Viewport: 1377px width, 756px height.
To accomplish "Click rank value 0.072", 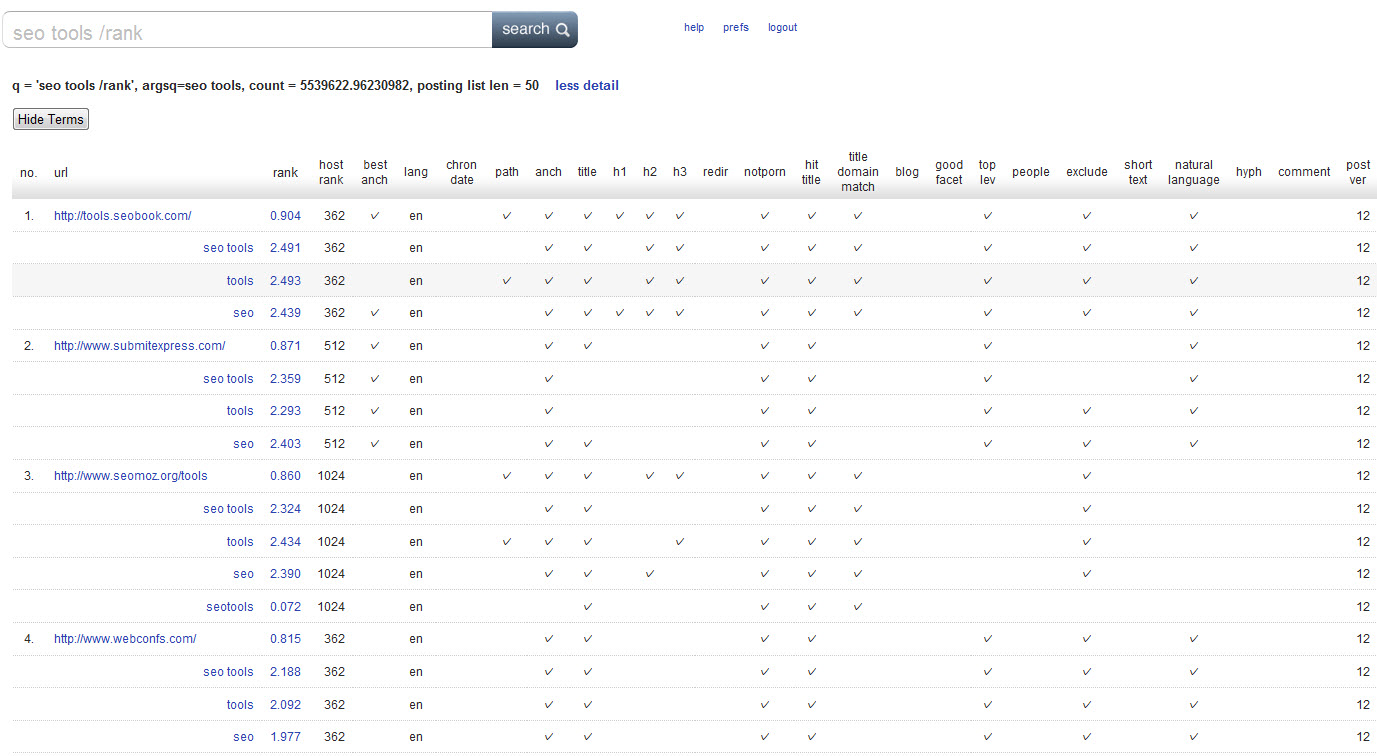I will tap(285, 607).
